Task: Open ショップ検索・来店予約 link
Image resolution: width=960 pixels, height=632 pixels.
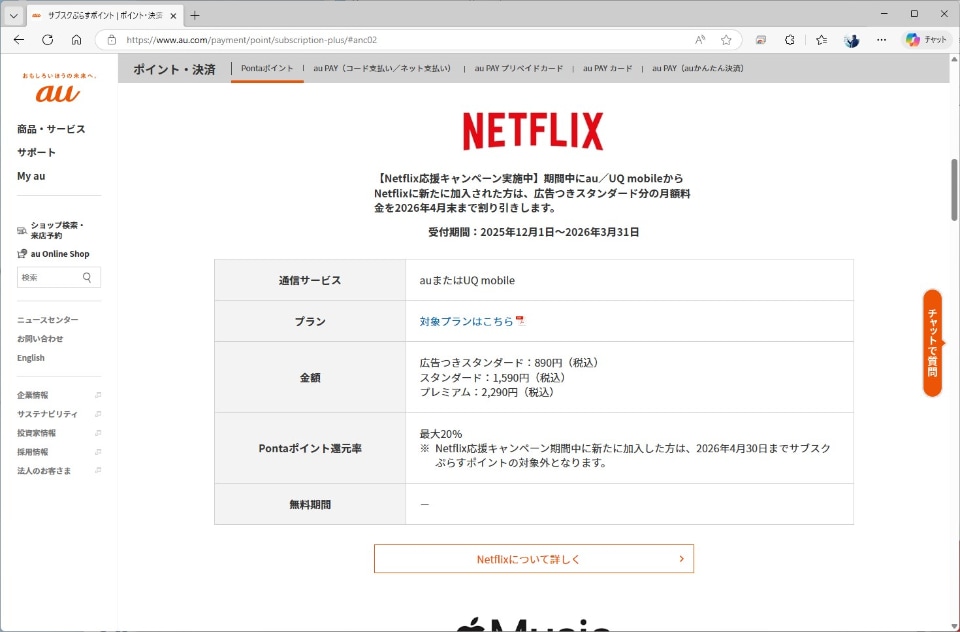Action: 57,230
